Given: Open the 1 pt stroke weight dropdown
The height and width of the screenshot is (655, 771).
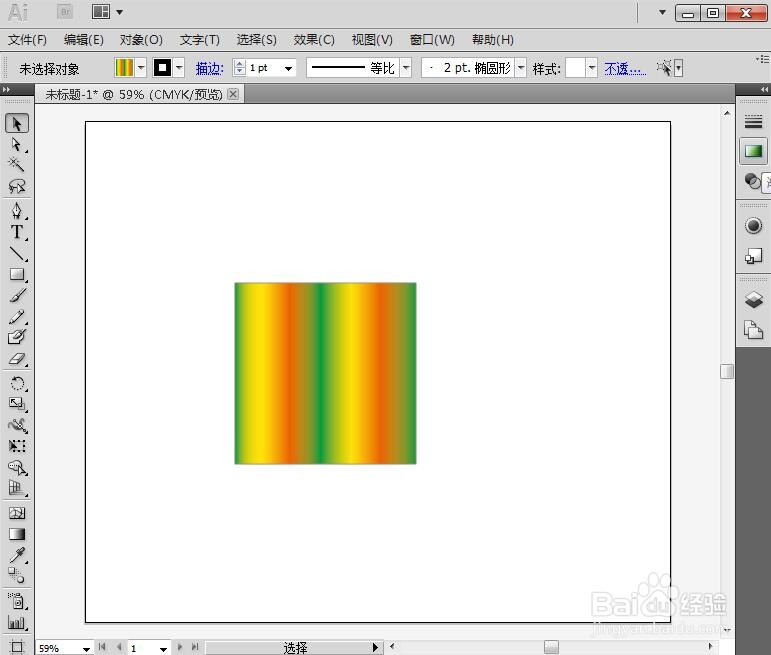Looking at the screenshot, I should 289,68.
